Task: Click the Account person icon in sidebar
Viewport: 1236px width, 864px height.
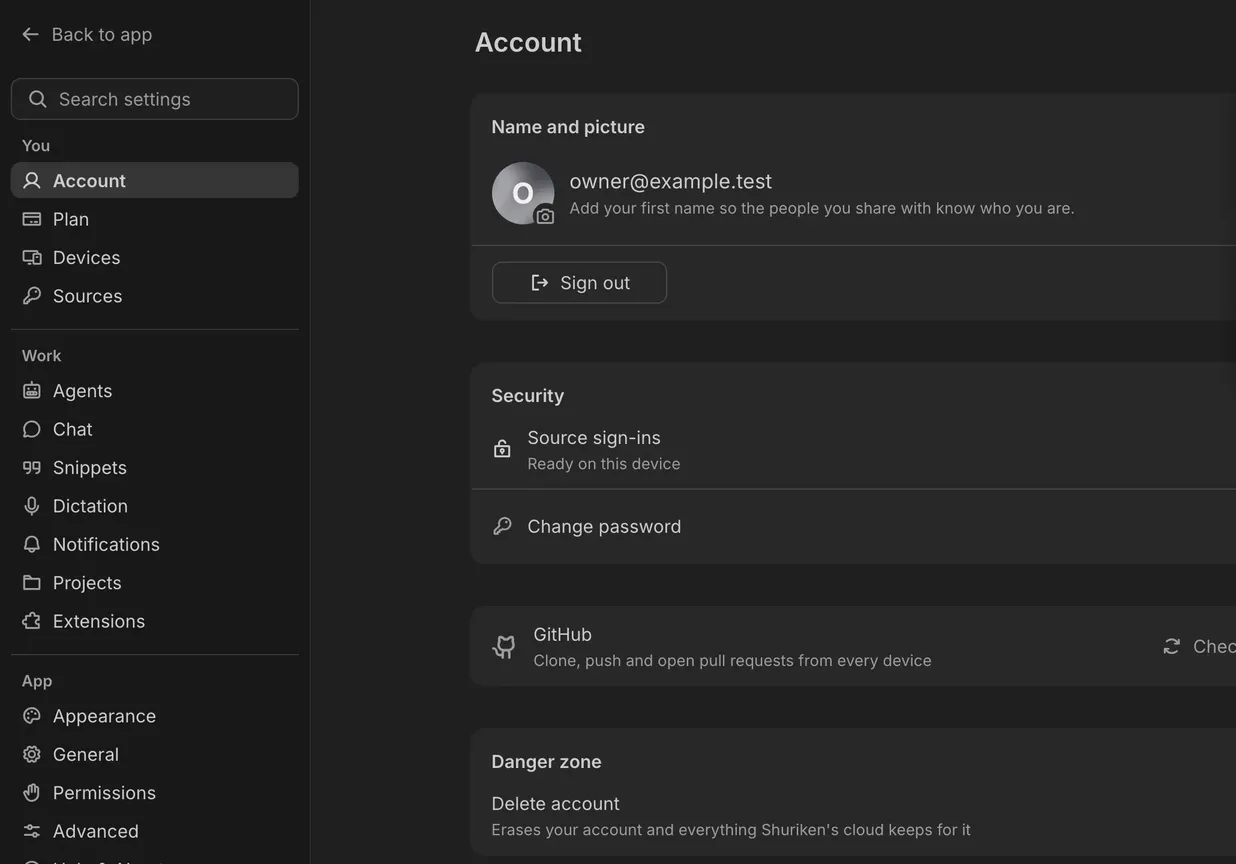Action: tap(32, 180)
